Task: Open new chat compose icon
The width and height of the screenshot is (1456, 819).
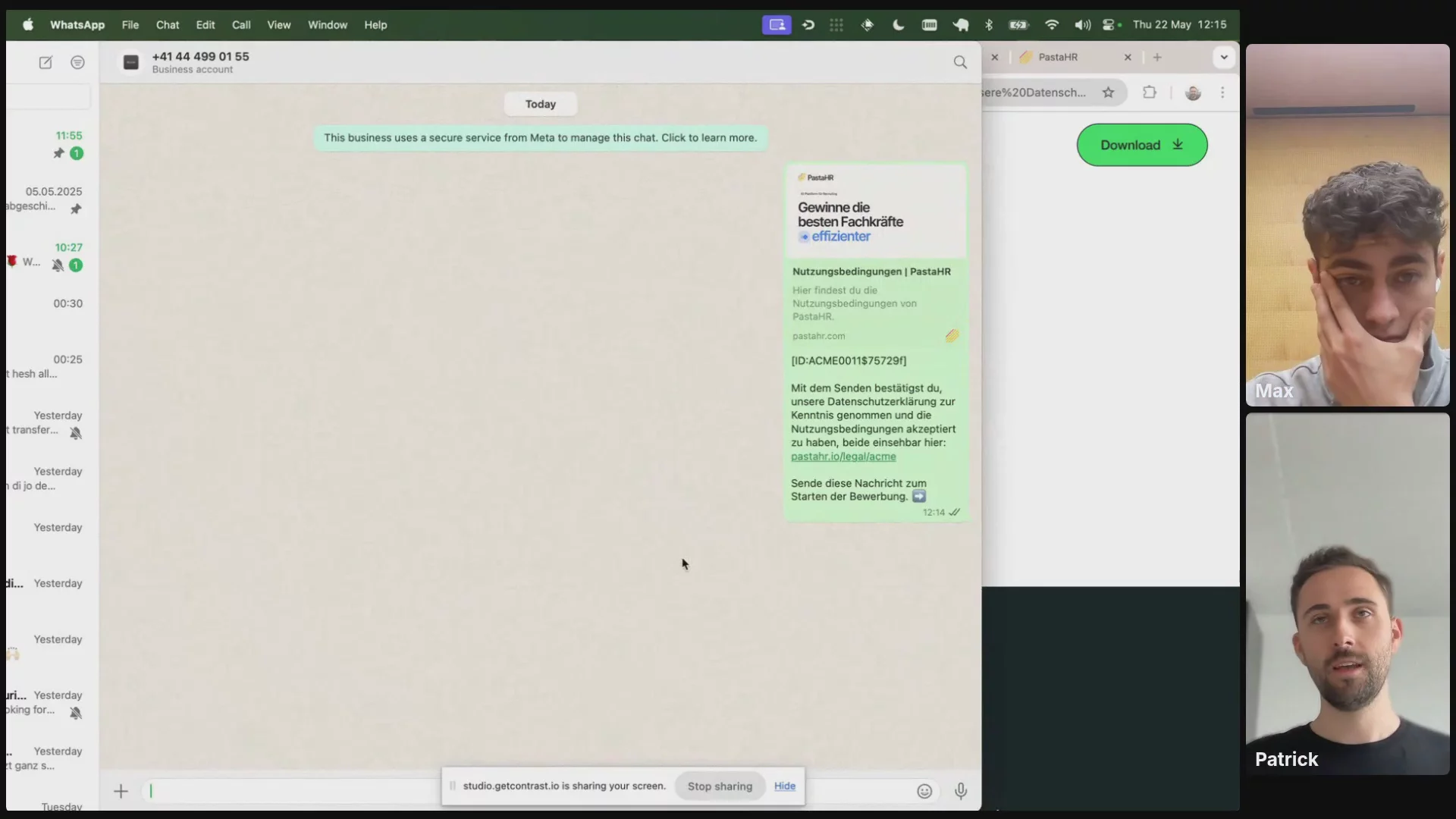Action: 45,62
